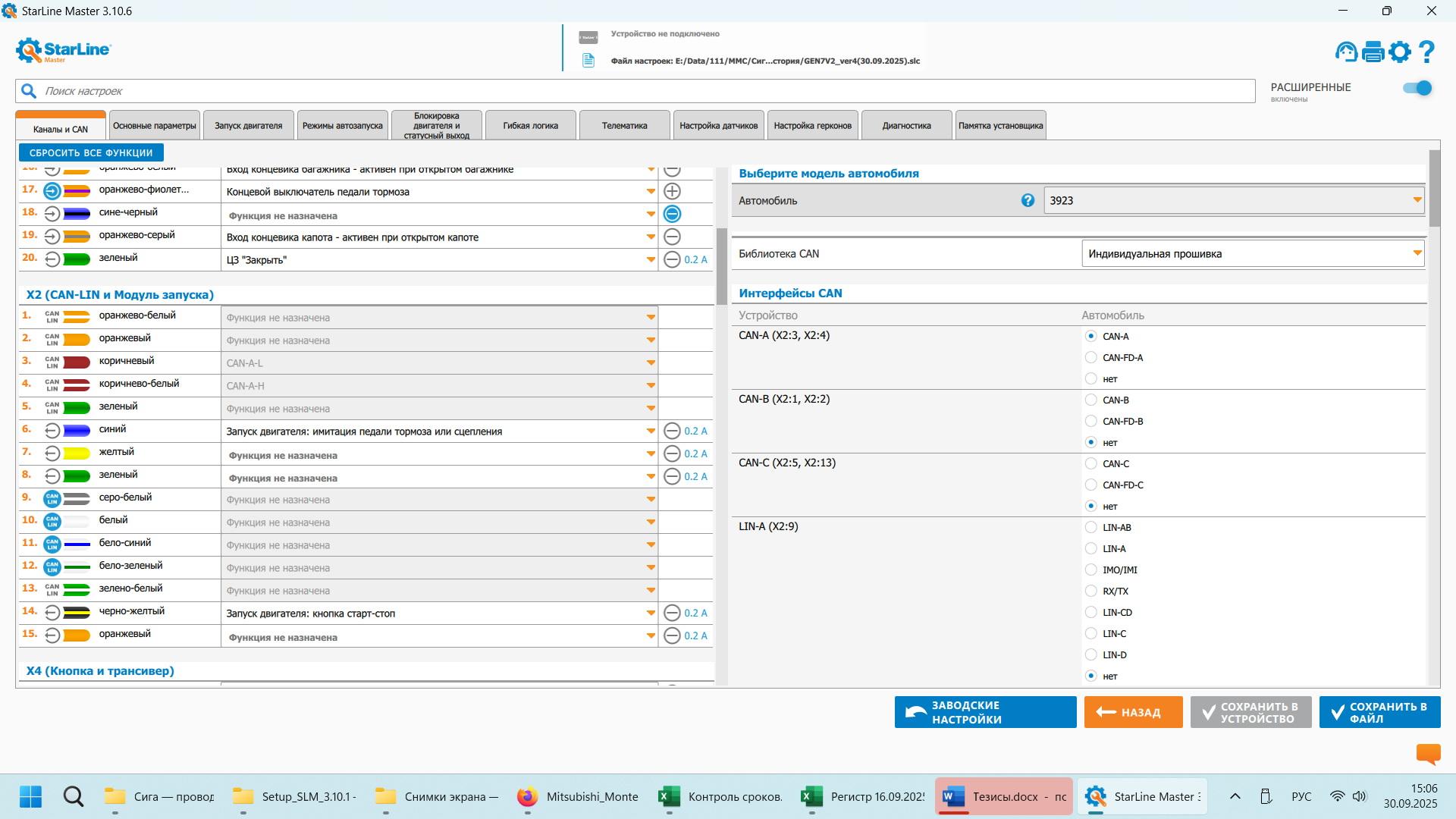Screen dimensions: 1456x819
Task: Click plus polarity icon on channel 17
Action: (672, 191)
